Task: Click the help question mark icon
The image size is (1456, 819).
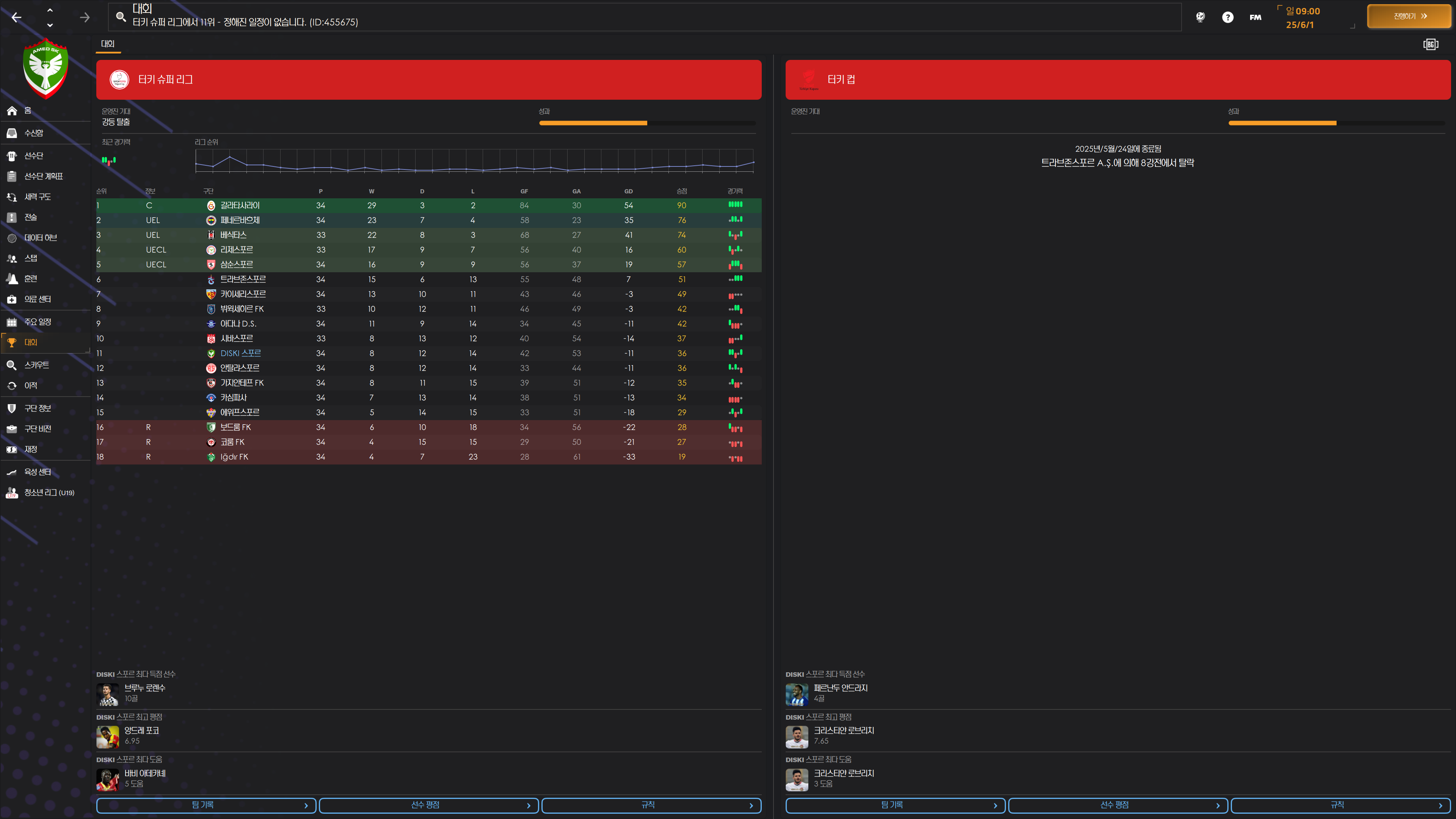Action: point(1227,17)
